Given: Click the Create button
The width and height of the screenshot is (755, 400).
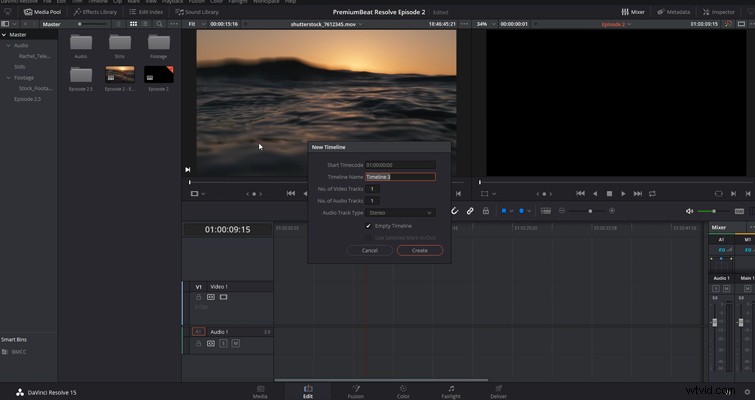Looking at the screenshot, I should pos(420,250).
